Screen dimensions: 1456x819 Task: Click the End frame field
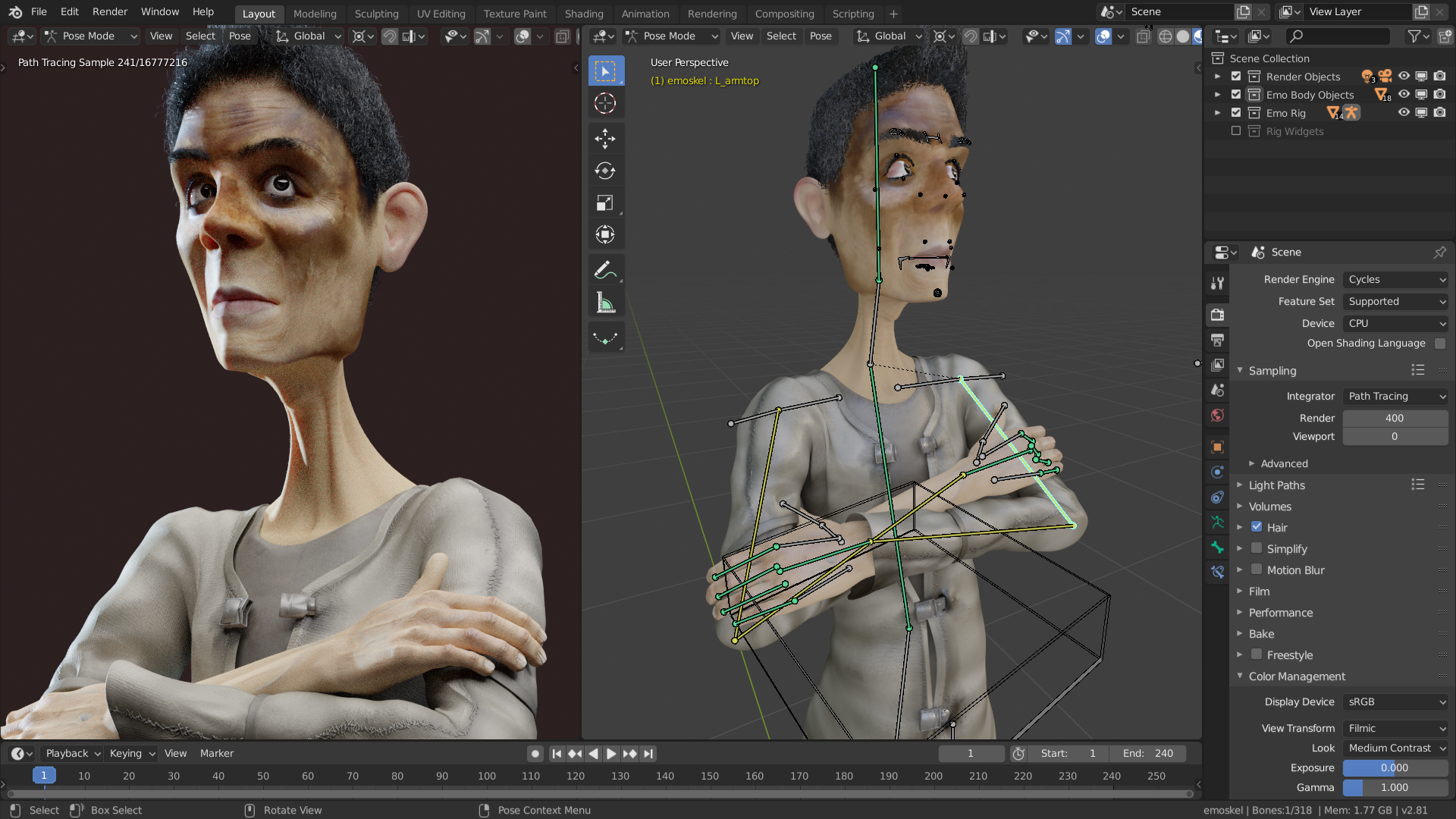point(1148,753)
